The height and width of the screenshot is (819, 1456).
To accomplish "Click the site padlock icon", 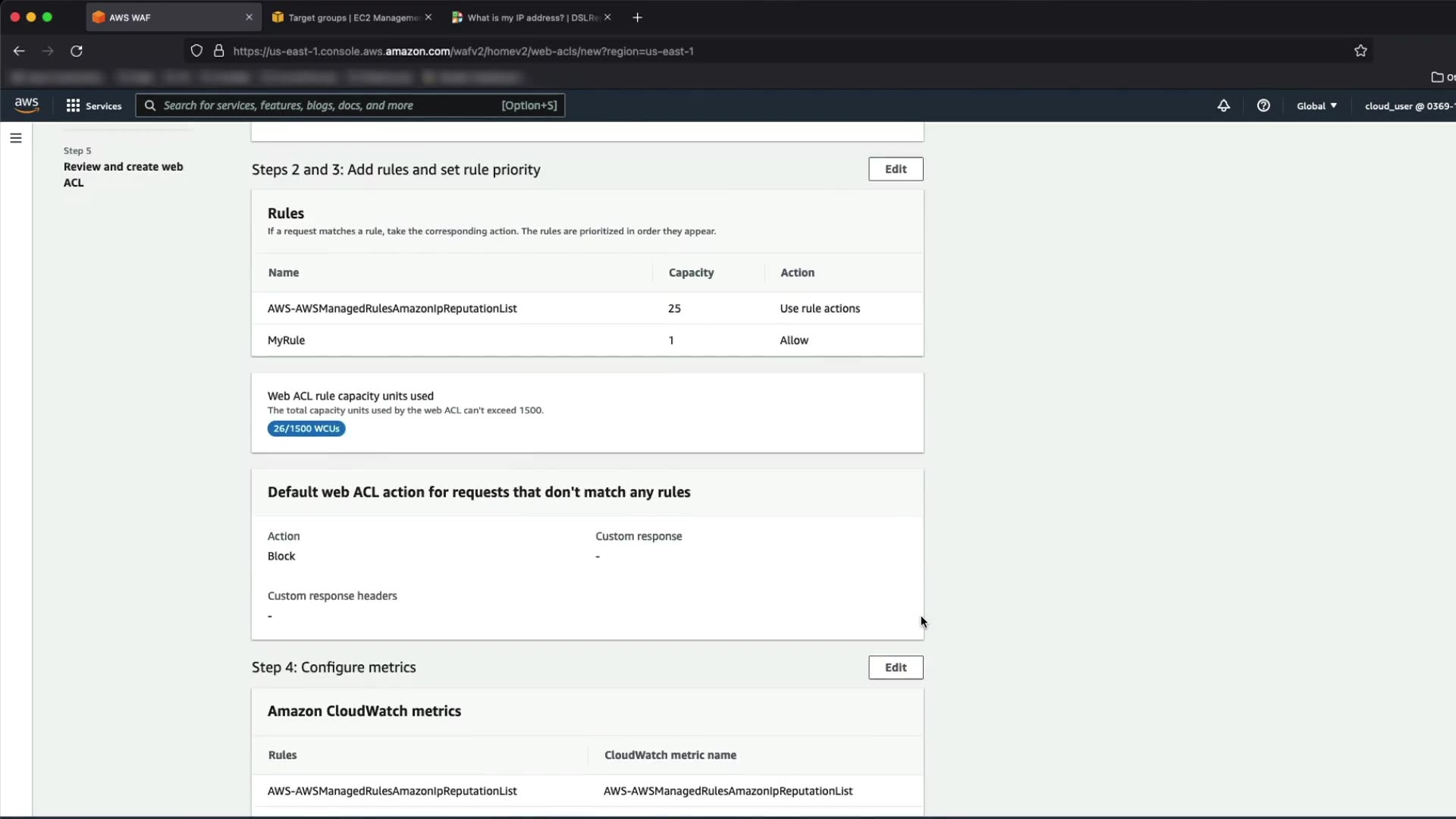I will point(218,51).
